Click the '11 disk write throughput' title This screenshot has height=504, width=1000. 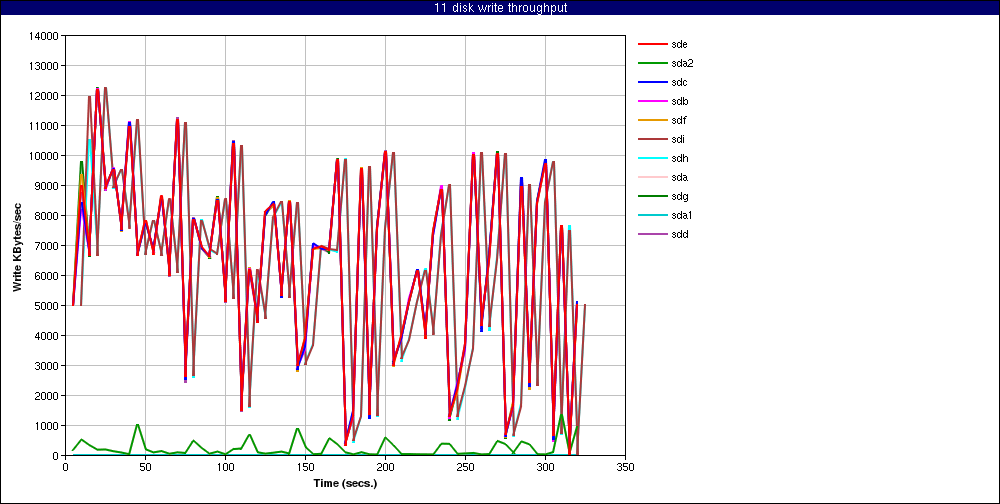tap(499, 8)
